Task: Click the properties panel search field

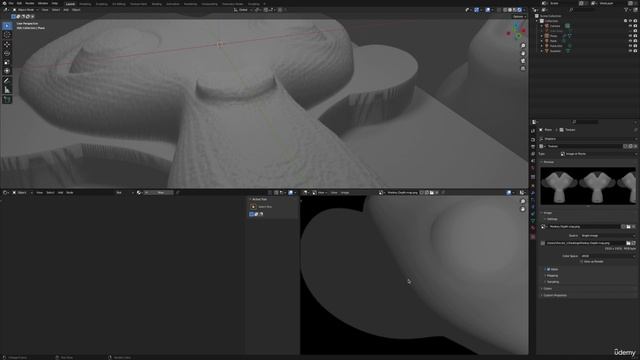Action: (585, 122)
